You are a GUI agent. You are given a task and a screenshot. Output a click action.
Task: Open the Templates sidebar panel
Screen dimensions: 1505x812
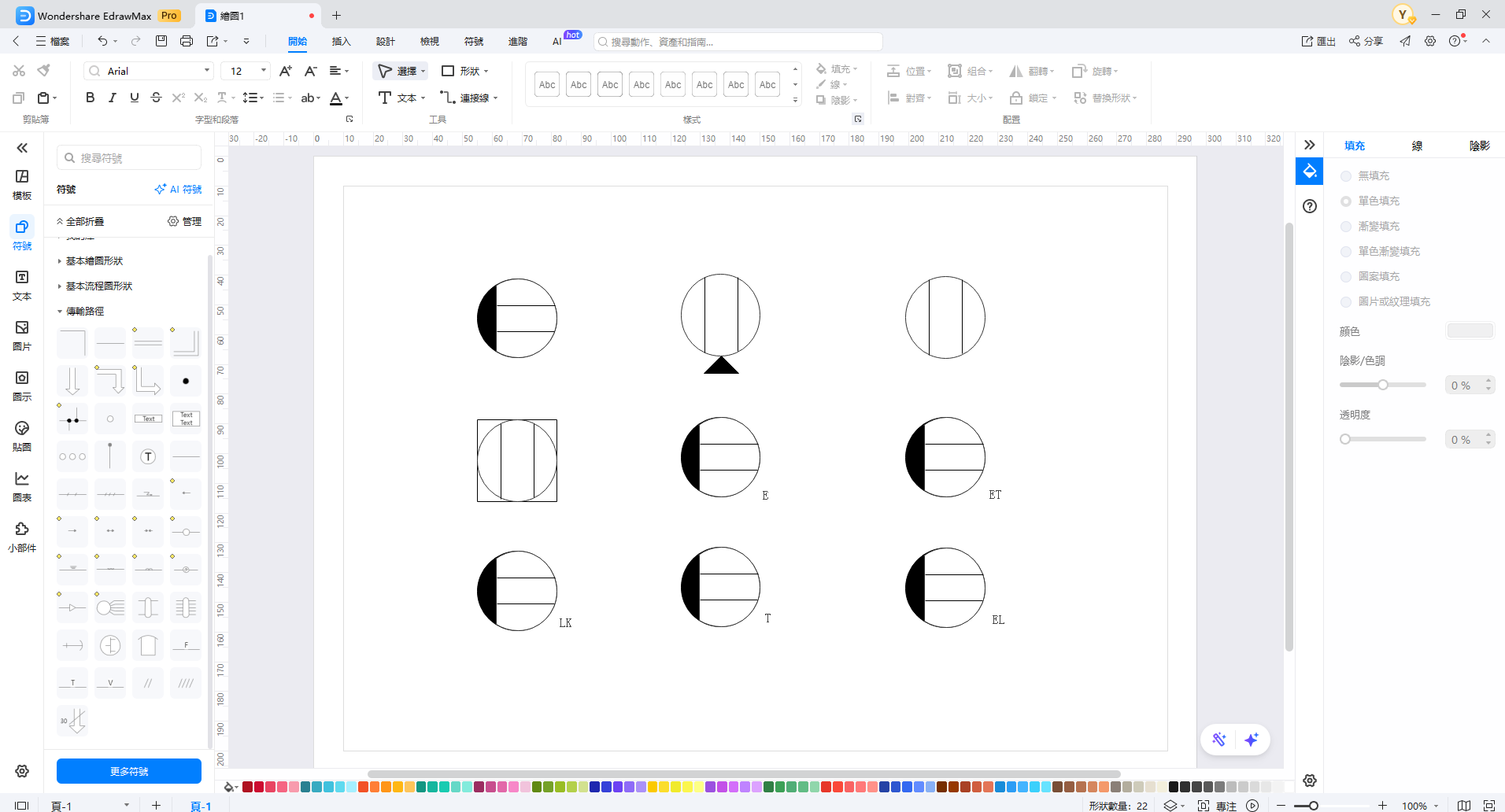(x=22, y=184)
